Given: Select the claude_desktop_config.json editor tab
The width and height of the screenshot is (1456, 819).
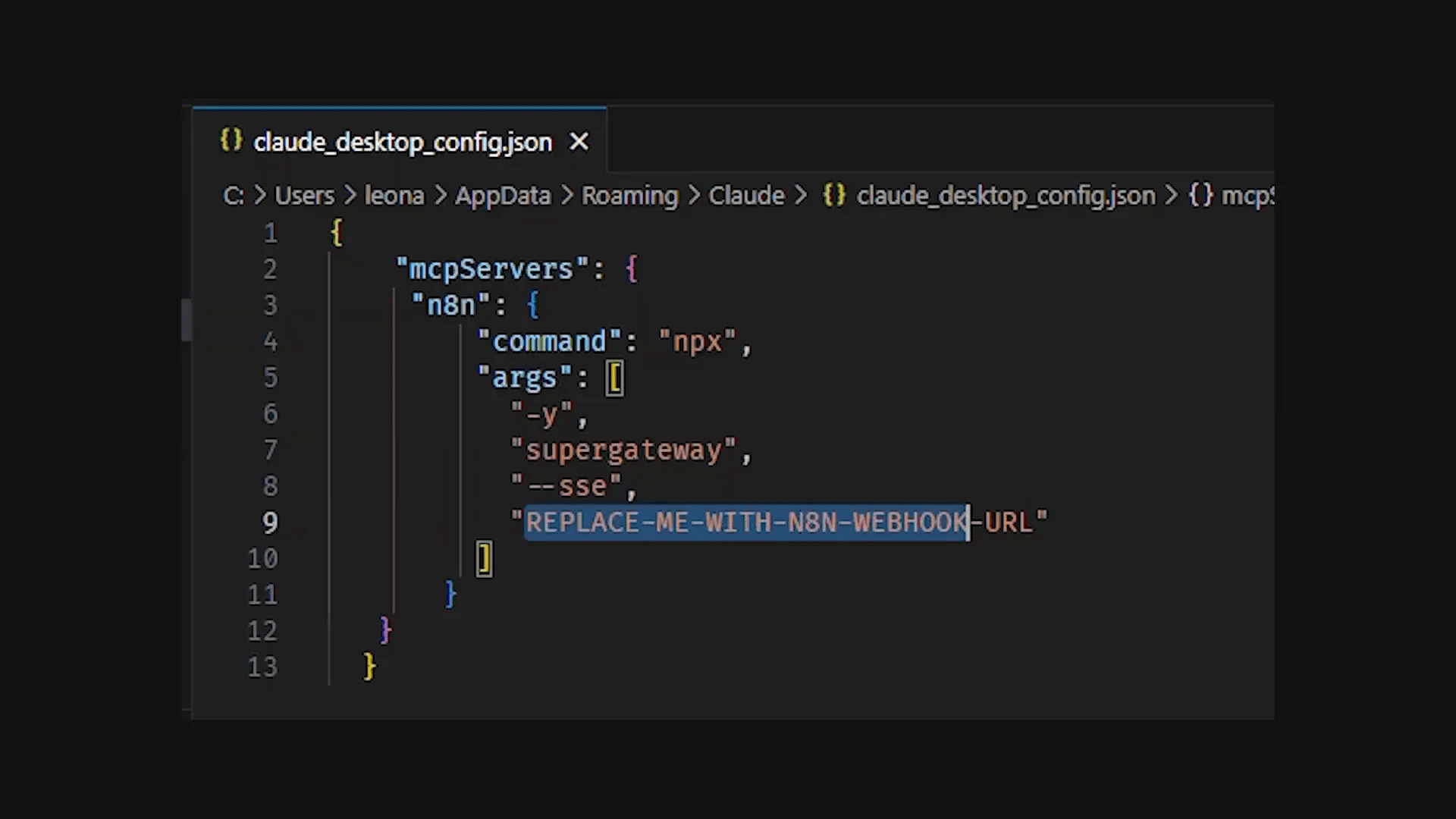Looking at the screenshot, I should tap(400, 141).
